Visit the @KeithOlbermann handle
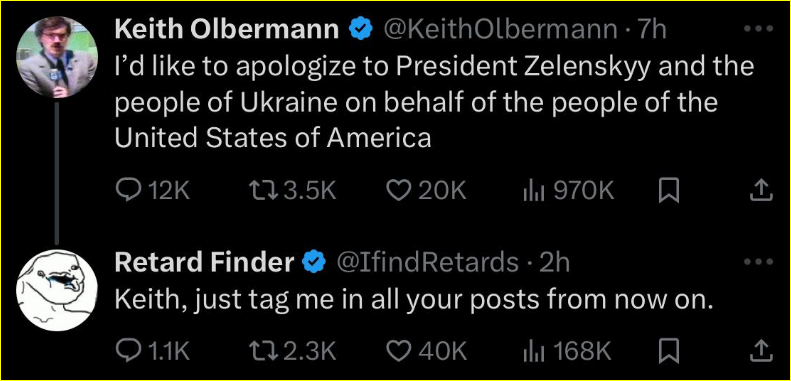This screenshot has width=791, height=381. [501, 30]
